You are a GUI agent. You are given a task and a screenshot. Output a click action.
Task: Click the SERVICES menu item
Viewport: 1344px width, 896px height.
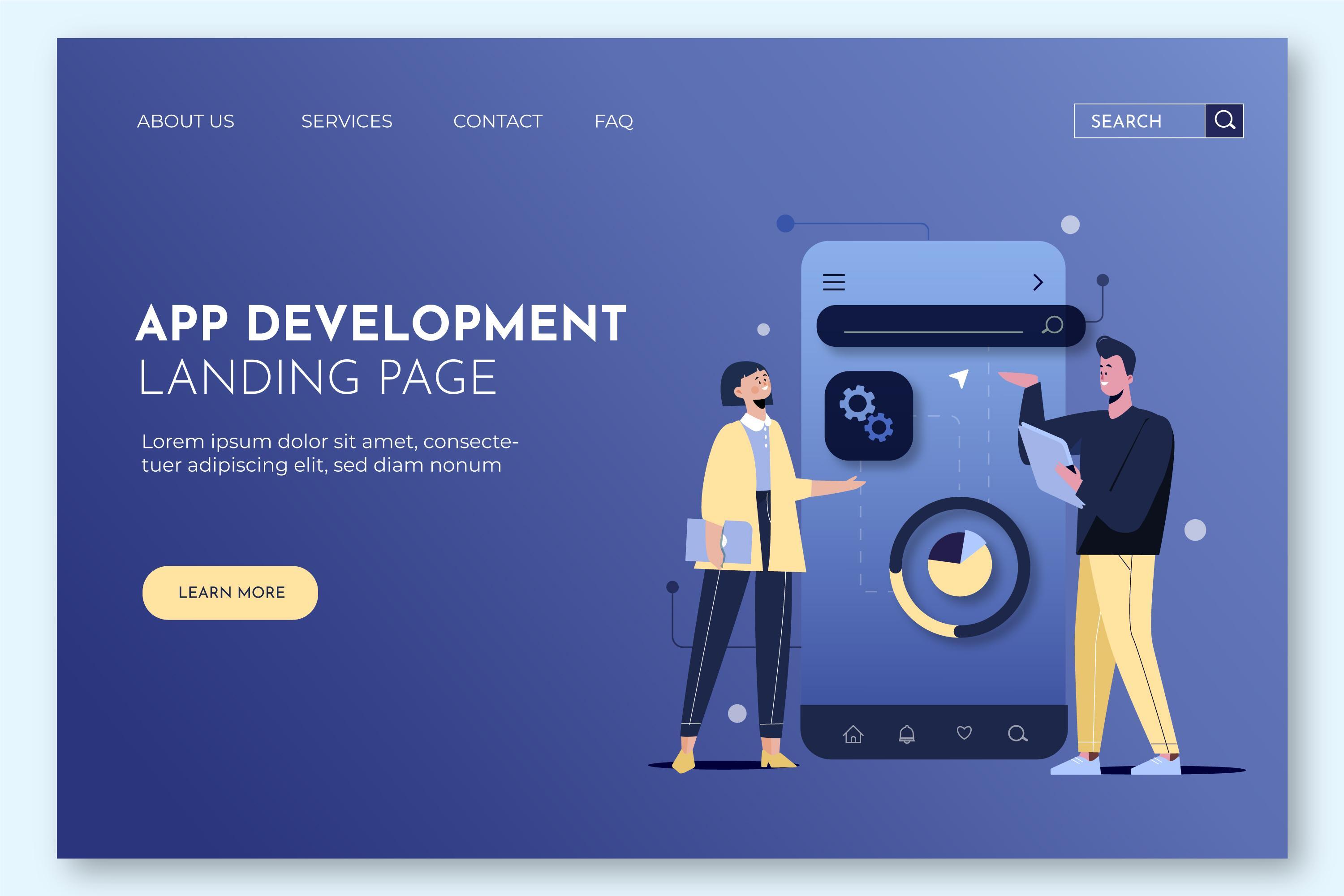pyautogui.click(x=347, y=121)
